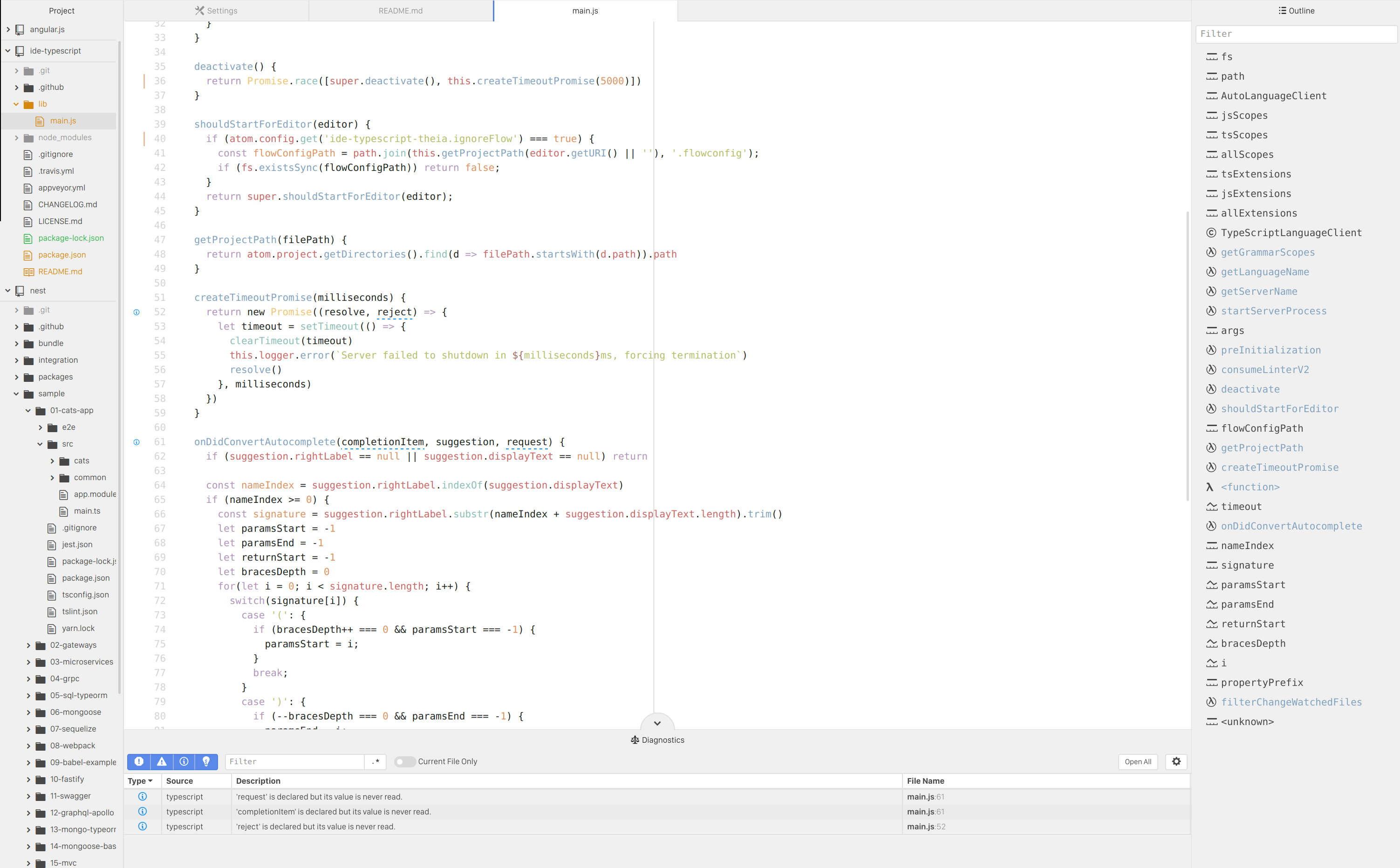Collapse the lib folder
The height and width of the screenshot is (868, 1400).
tap(16, 104)
